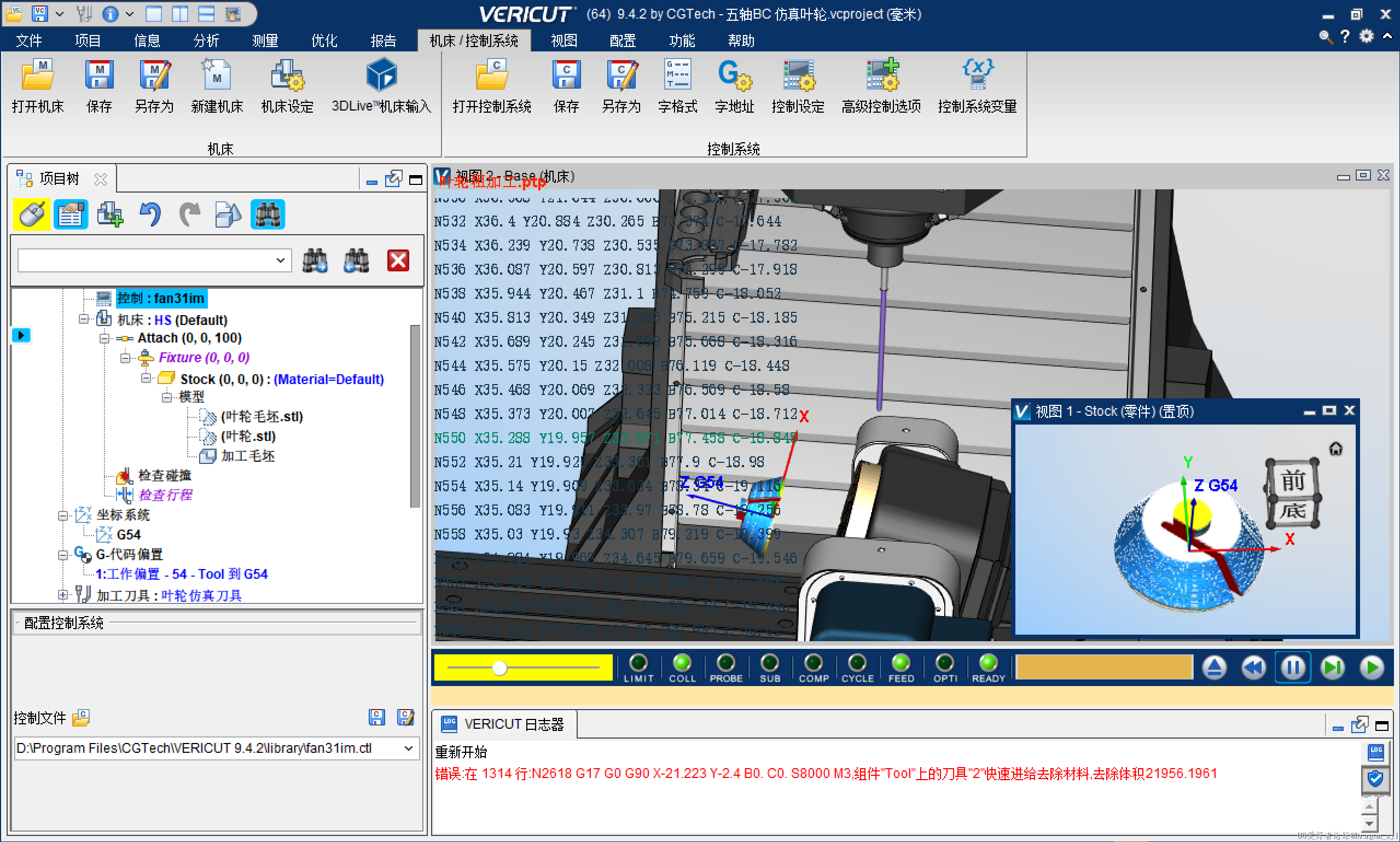The width and height of the screenshot is (1400, 842).
Task: Toggle the binoculars search icon in toolbar
Action: (x=268, y=214)
